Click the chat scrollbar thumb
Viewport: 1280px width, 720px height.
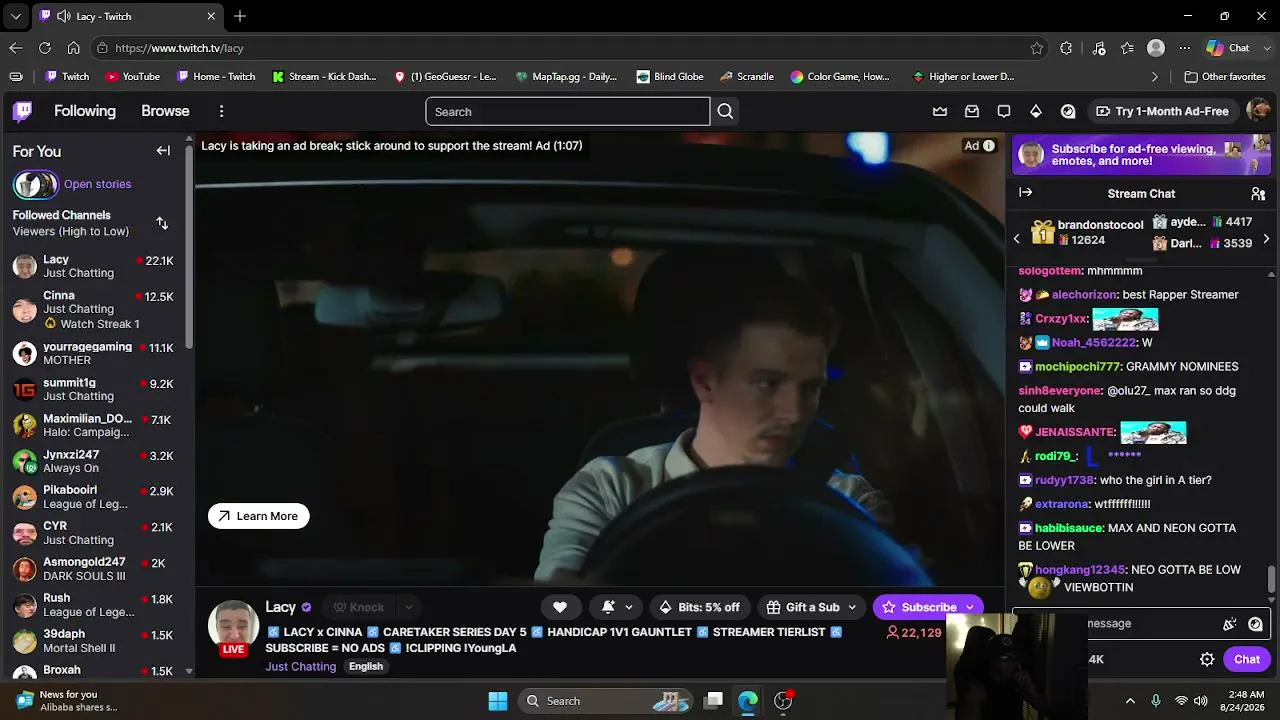click(1272, 579)
